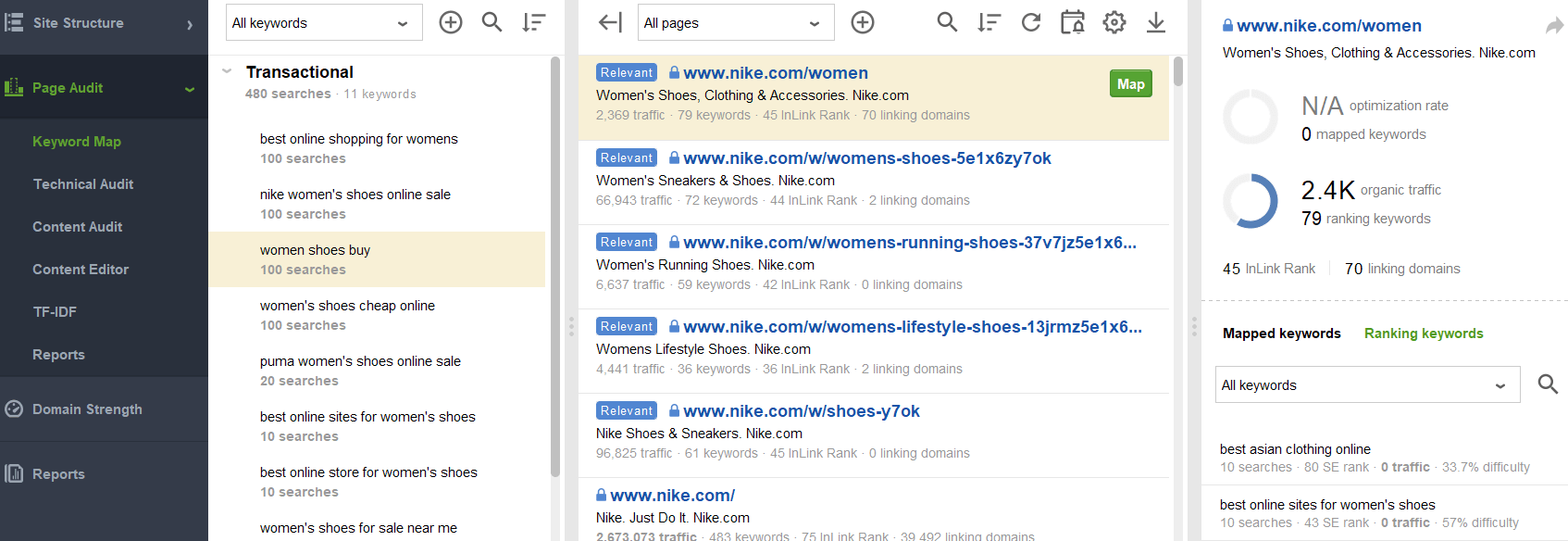Screen dimensions: 1568x541
Task: Open the pages settings gear icon
Action: coord(1114,22)
